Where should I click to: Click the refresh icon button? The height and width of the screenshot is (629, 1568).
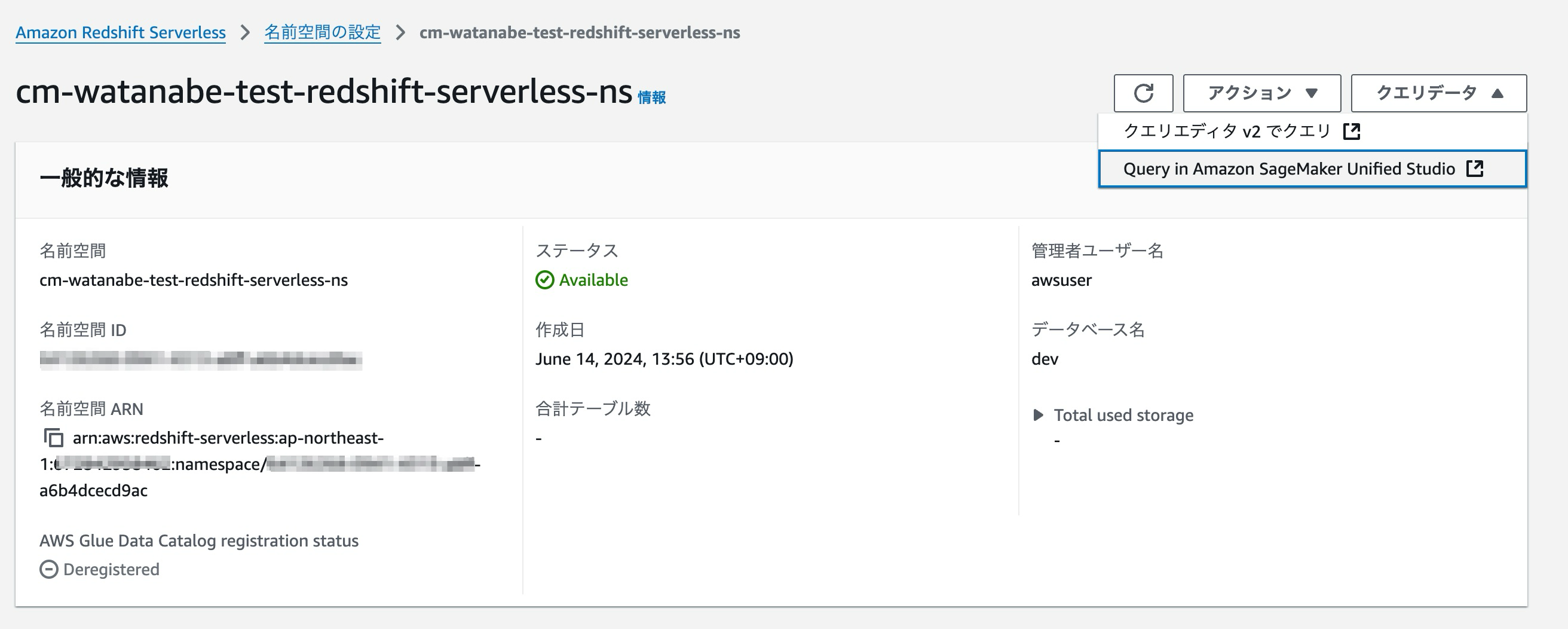click(1143, 93)
